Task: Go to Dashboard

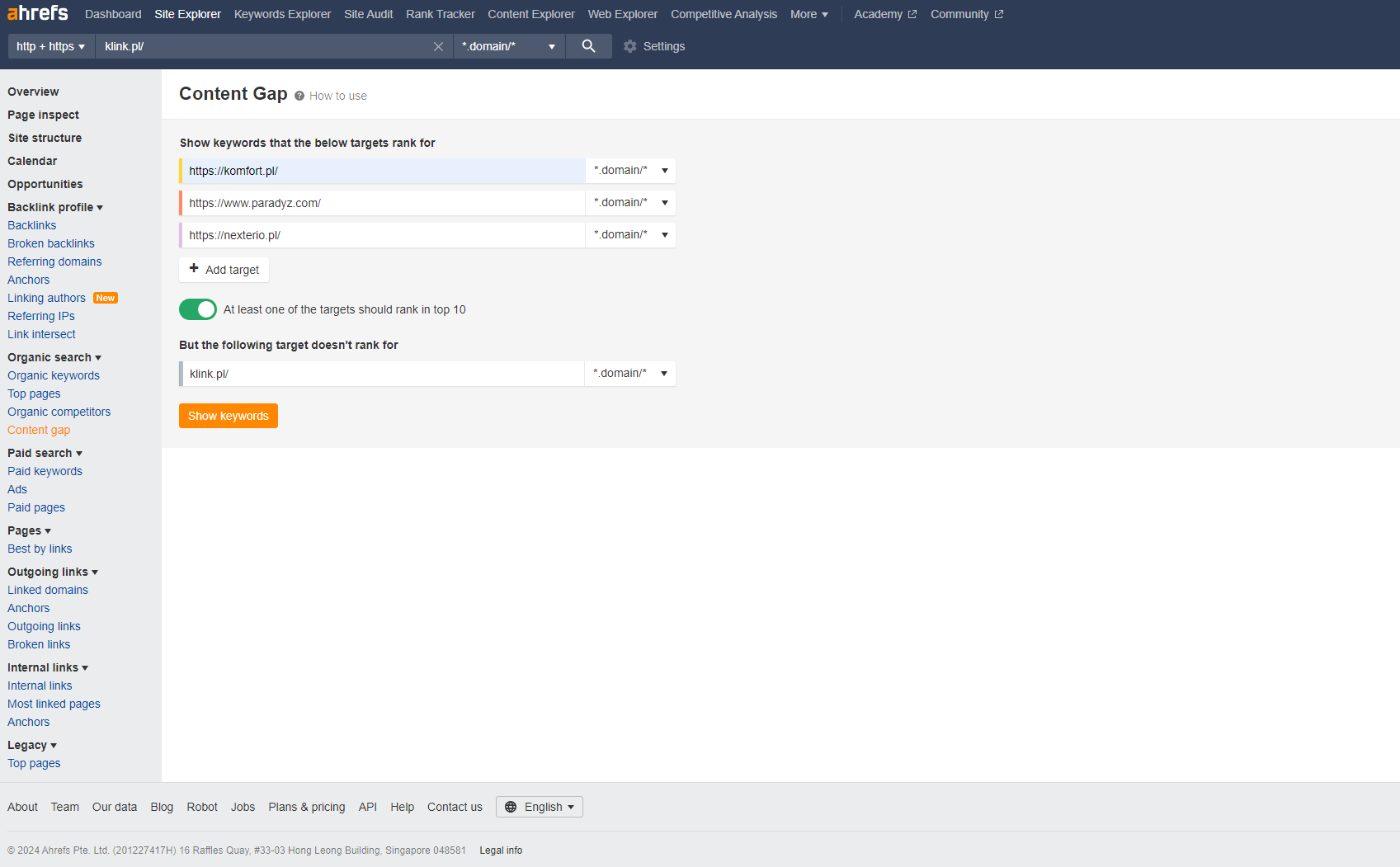Action: click(113, 14)
